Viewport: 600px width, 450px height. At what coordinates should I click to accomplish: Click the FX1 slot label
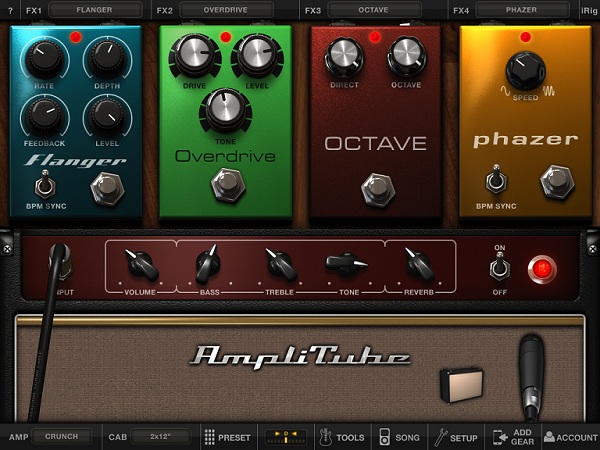coord(34,10)
